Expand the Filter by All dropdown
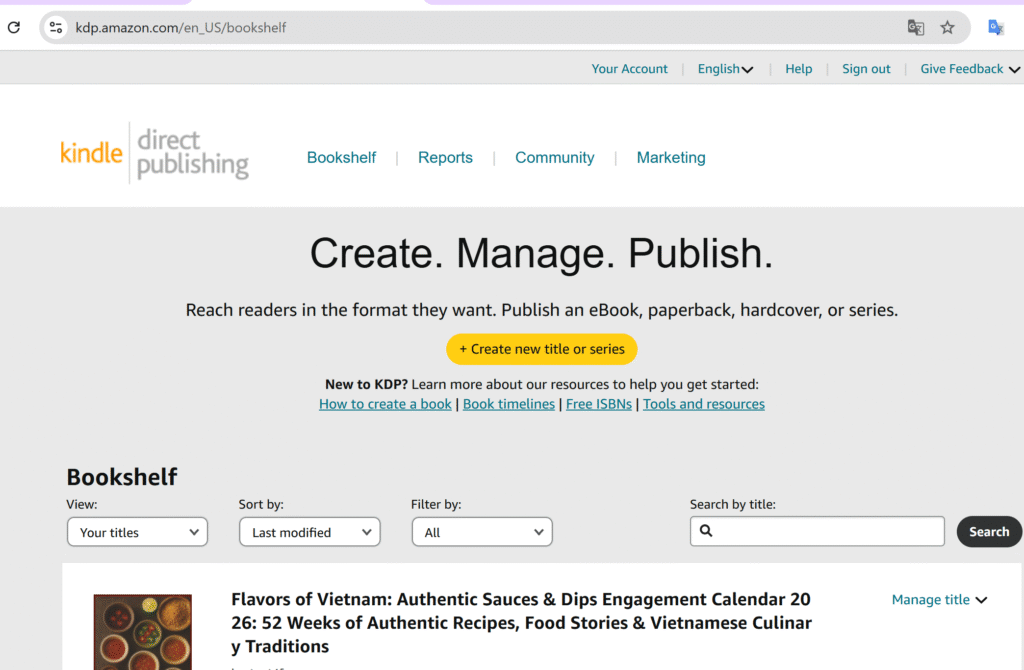 482,532
